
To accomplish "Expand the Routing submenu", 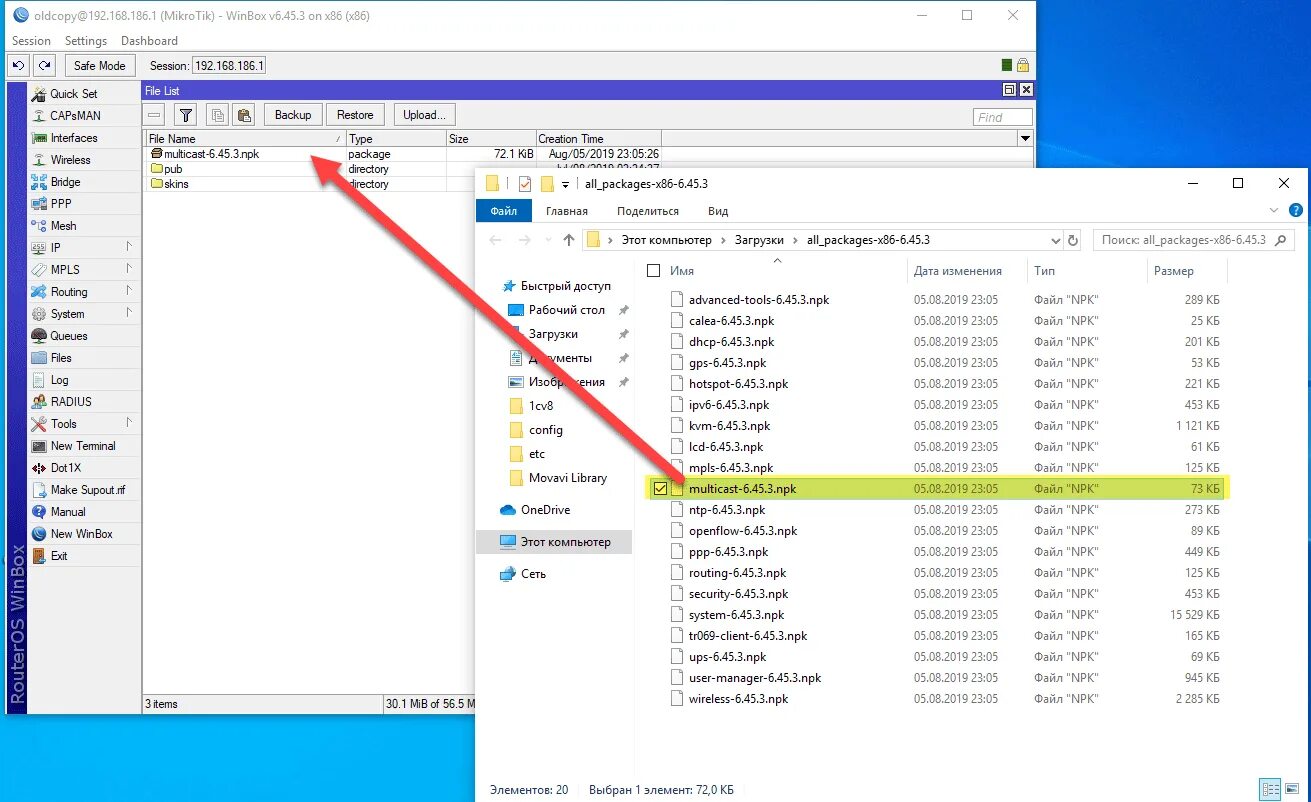I will (x=84, y=292).
